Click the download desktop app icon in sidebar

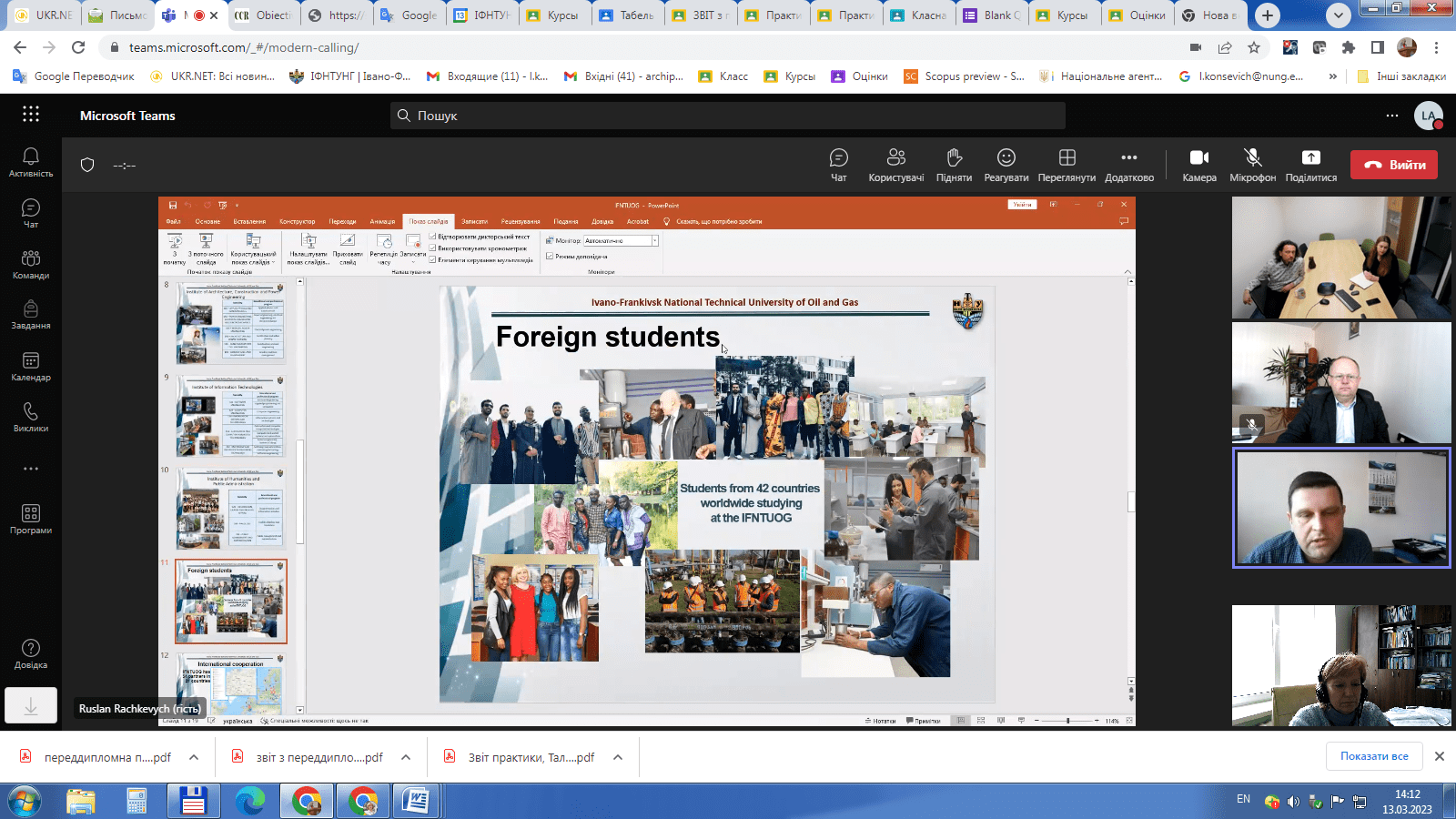coord(31,705)
